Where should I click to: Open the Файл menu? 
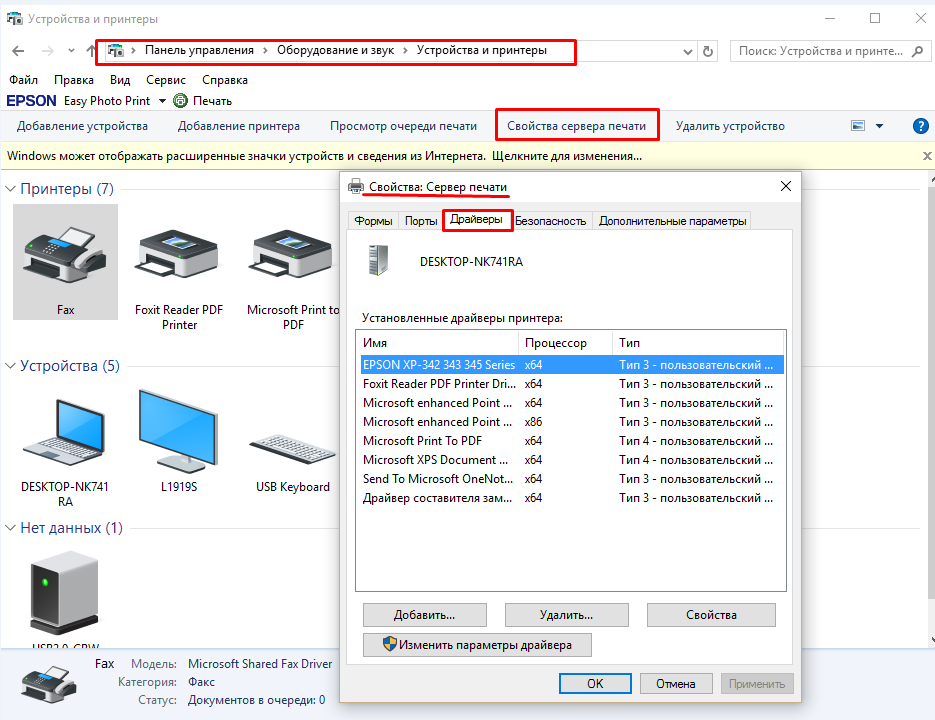pos(23,80)
